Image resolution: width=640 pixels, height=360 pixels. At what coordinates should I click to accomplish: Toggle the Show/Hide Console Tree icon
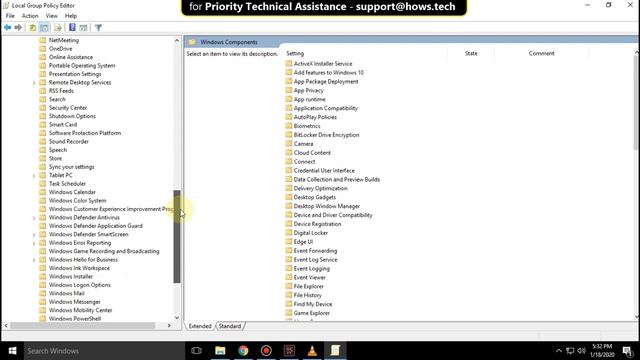point(44,27)
